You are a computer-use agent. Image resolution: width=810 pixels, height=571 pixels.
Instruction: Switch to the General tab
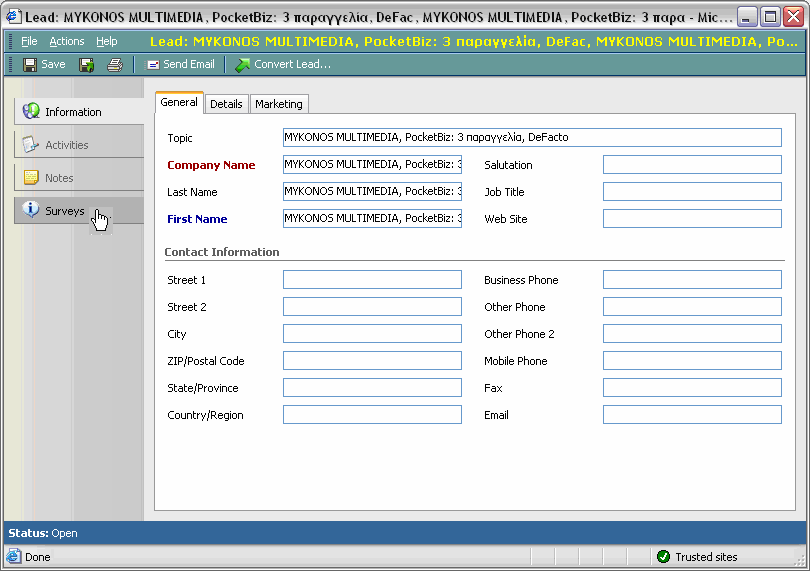click(179, 102)
